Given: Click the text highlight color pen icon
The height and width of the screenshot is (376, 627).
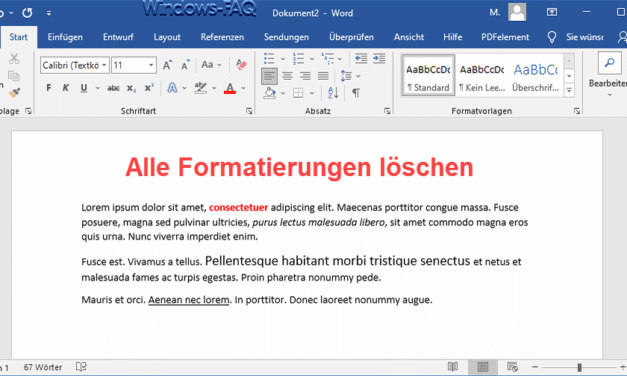Looking at the screenshot, I should (200, 88).
